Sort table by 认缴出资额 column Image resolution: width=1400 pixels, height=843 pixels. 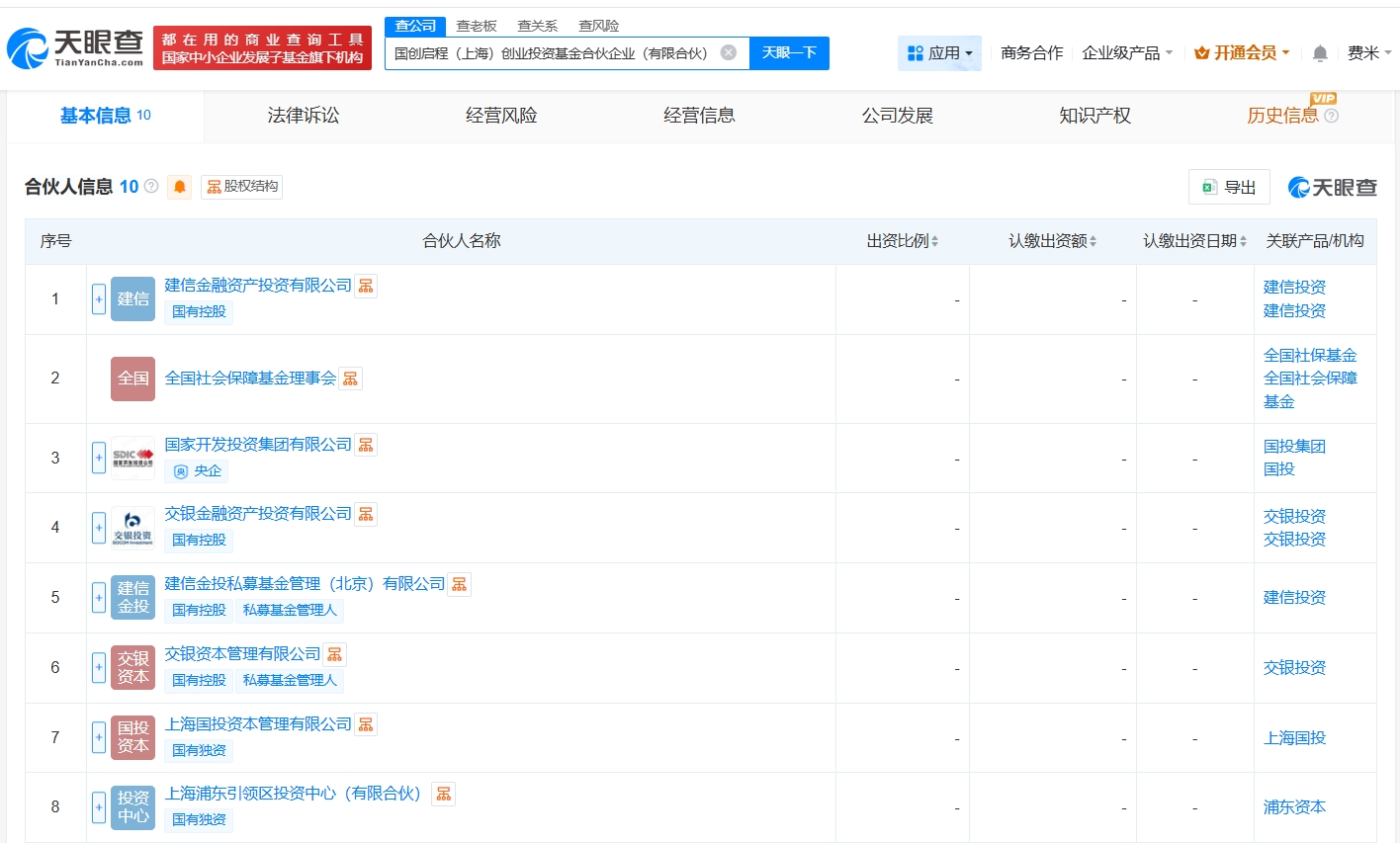[1052, 241]
